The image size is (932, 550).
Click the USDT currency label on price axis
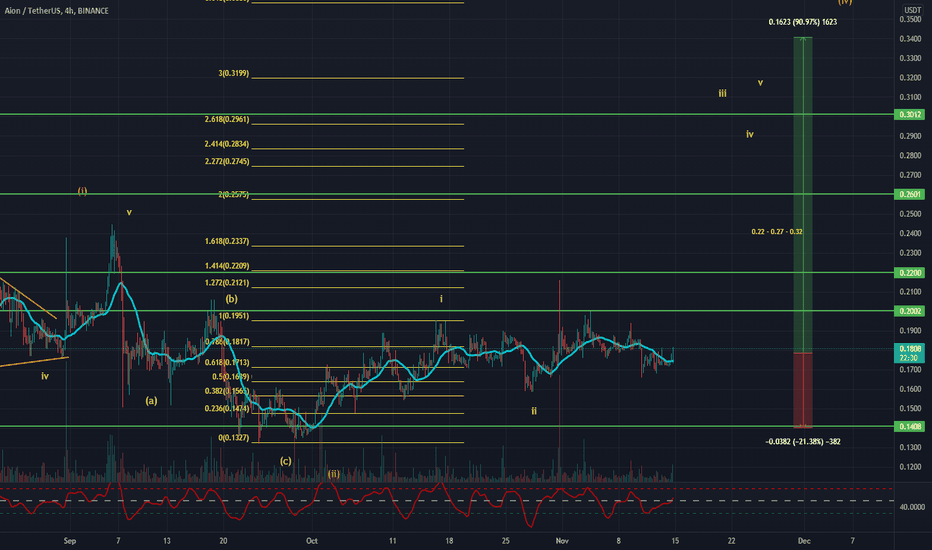(912, 10)
